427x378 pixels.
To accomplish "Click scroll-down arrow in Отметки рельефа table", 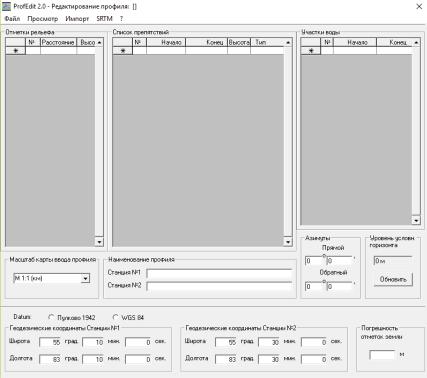I will click(99, 242).
